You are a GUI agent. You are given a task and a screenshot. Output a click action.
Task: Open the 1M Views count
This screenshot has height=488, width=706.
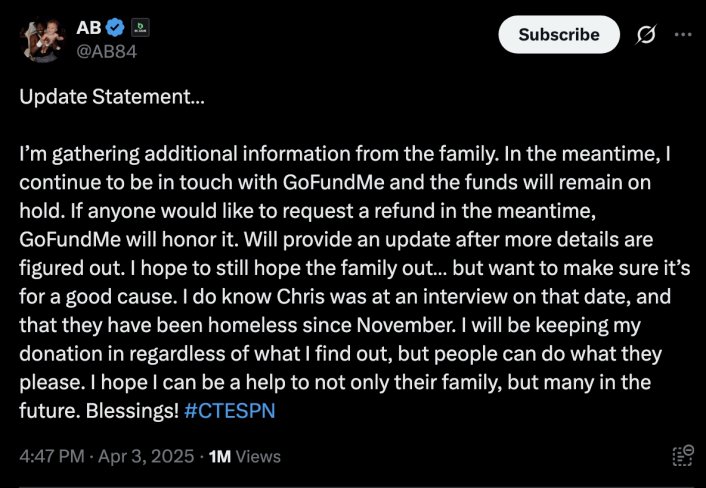[245, 456]
